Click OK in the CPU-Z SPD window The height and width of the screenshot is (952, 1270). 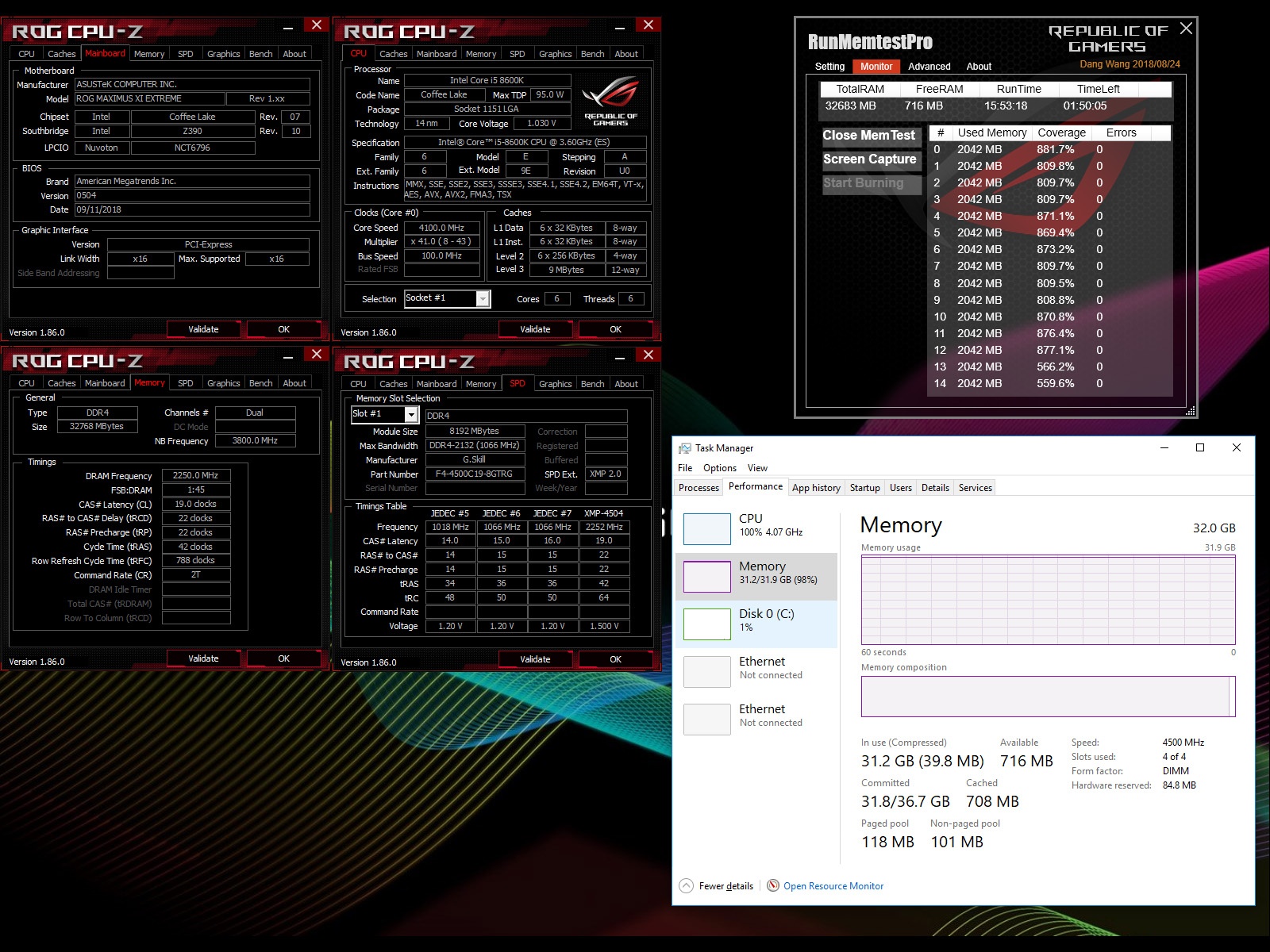click(615, 659)
